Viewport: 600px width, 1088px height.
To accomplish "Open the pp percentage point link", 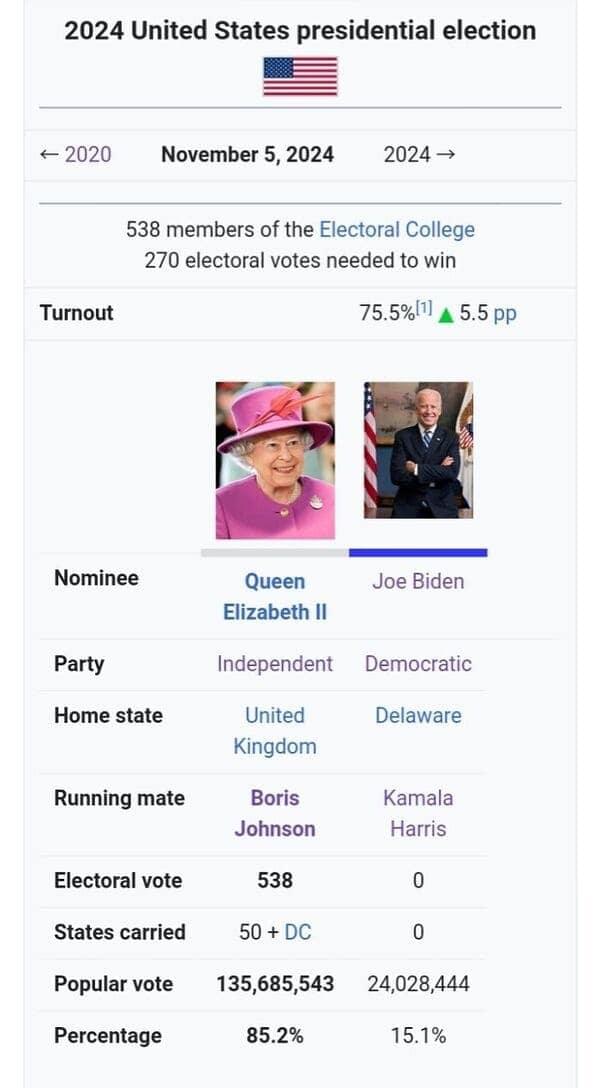I will (505, 313).
